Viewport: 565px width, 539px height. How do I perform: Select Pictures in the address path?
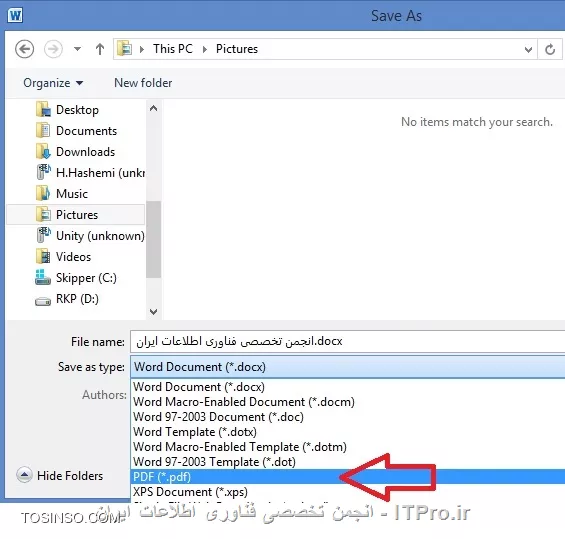pyautogui.click(x=237, y=49)
